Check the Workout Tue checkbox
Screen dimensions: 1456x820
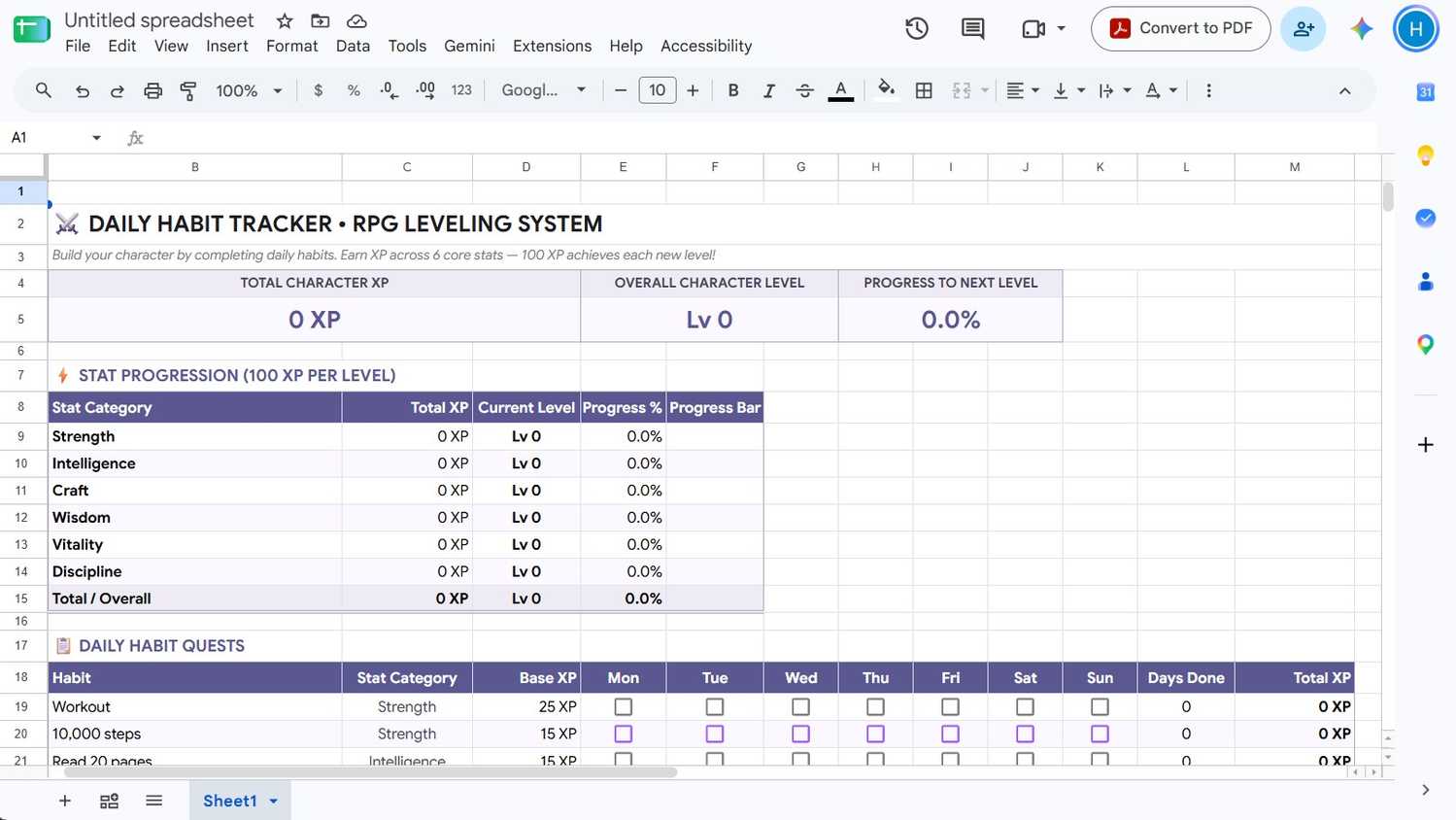[715, 706]
